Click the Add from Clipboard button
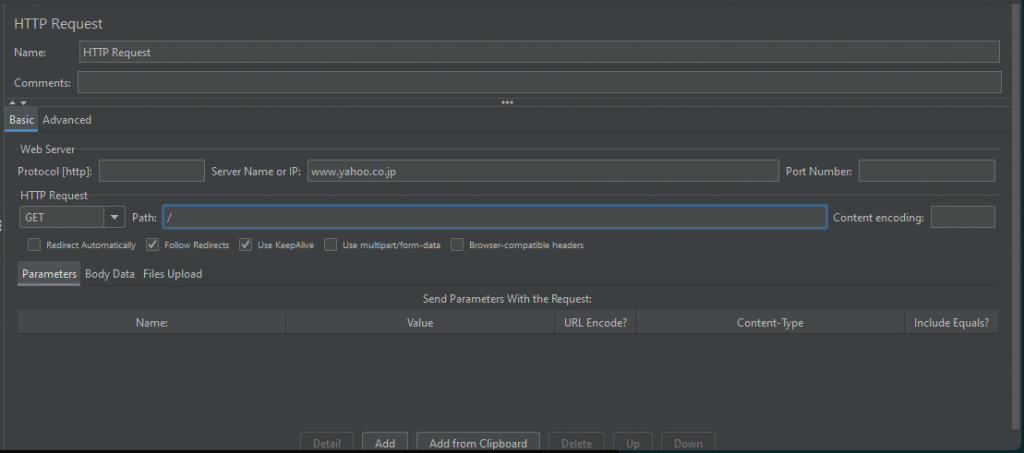 tap(478, 443)
